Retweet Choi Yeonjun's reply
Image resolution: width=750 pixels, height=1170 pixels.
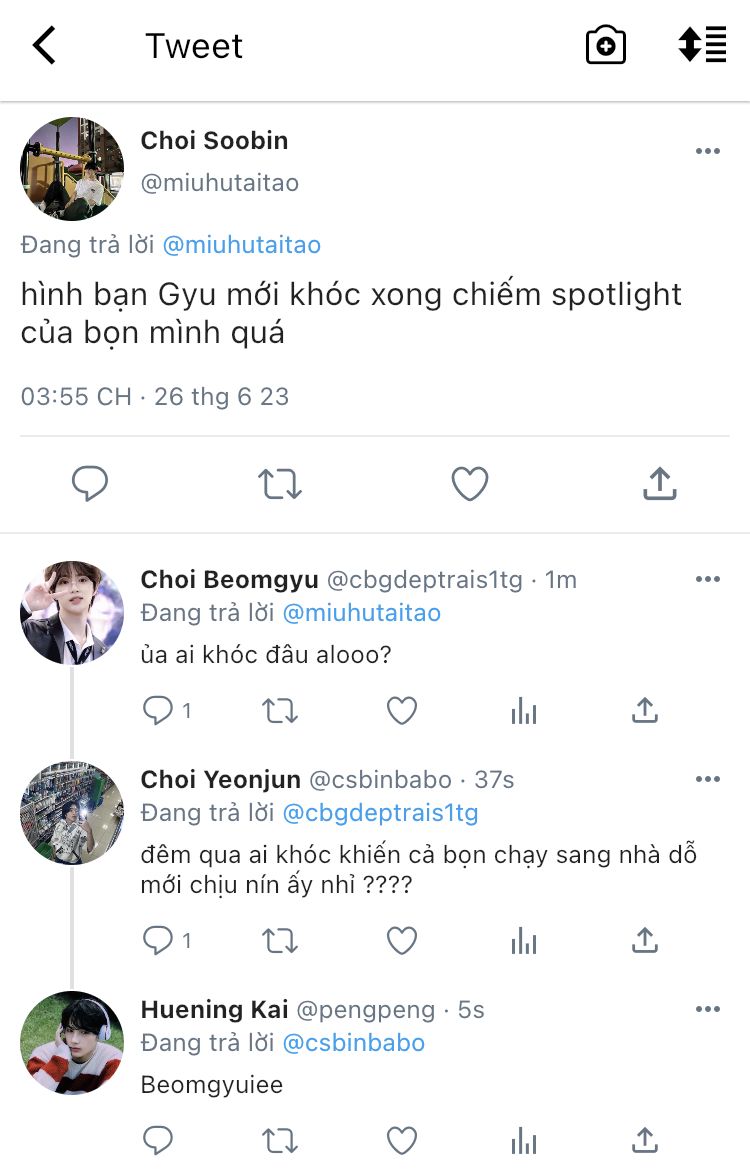pos(279,940)
